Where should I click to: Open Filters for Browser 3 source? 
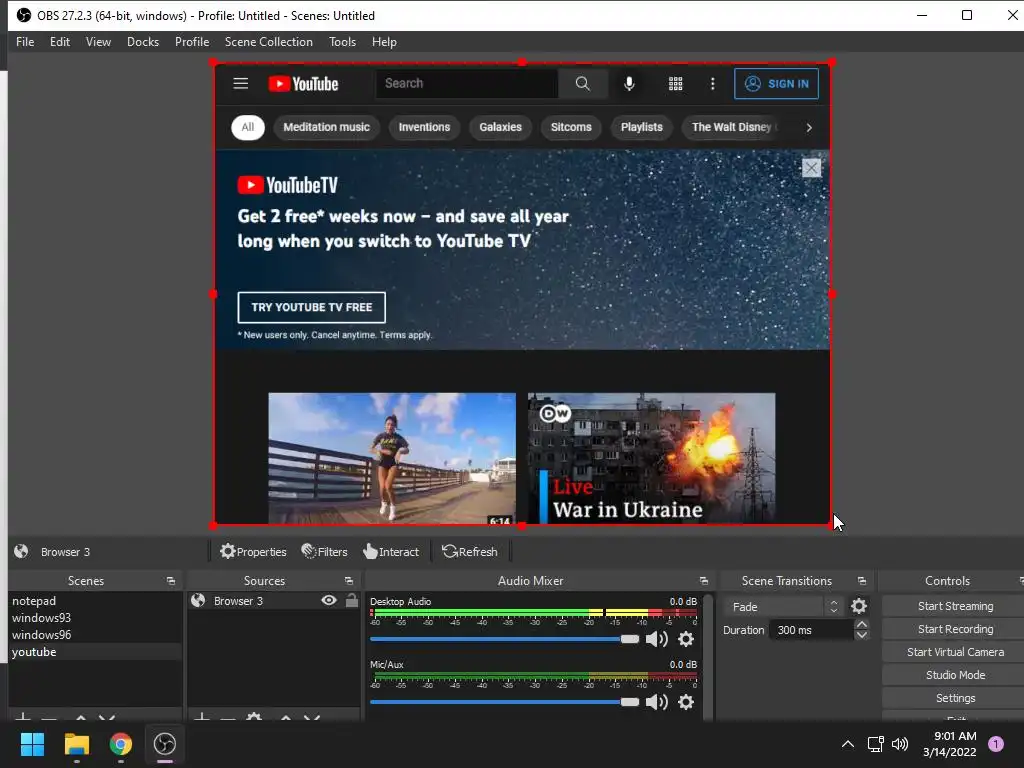tap(325, 552)
